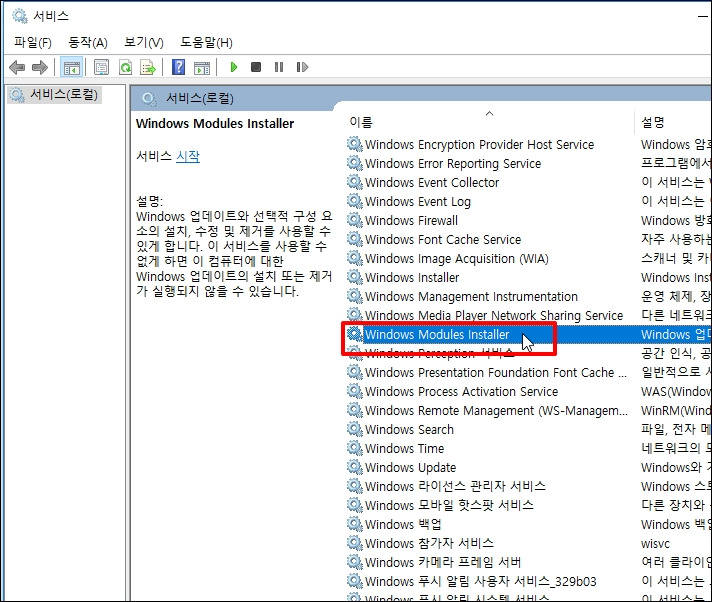Image resolution: width=712 pixels, height=602 pixels.
Task: Toggle the show/hide console tree icon
Action: coord(71,67)
